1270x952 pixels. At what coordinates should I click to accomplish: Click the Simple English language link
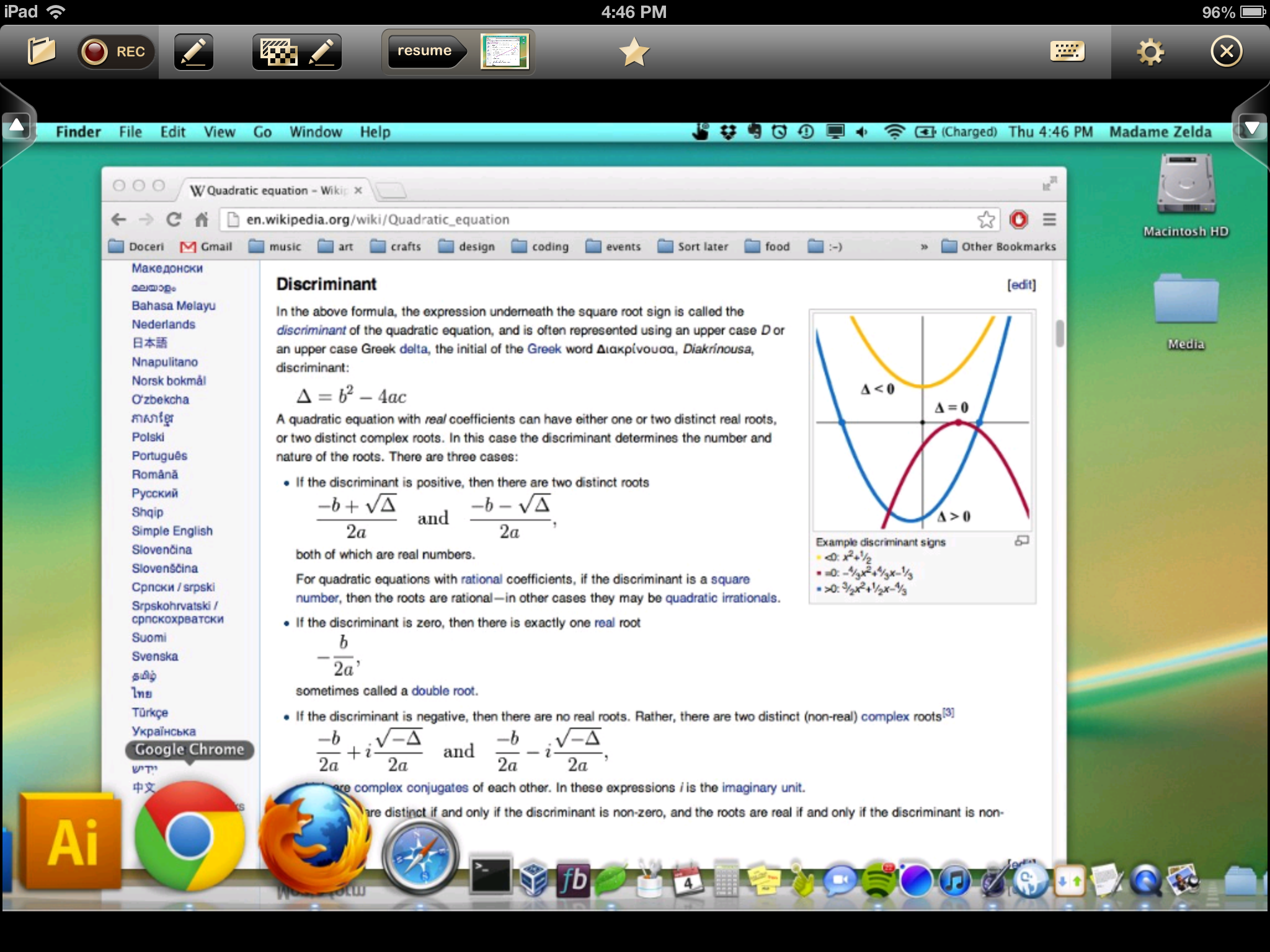(172, 531)
